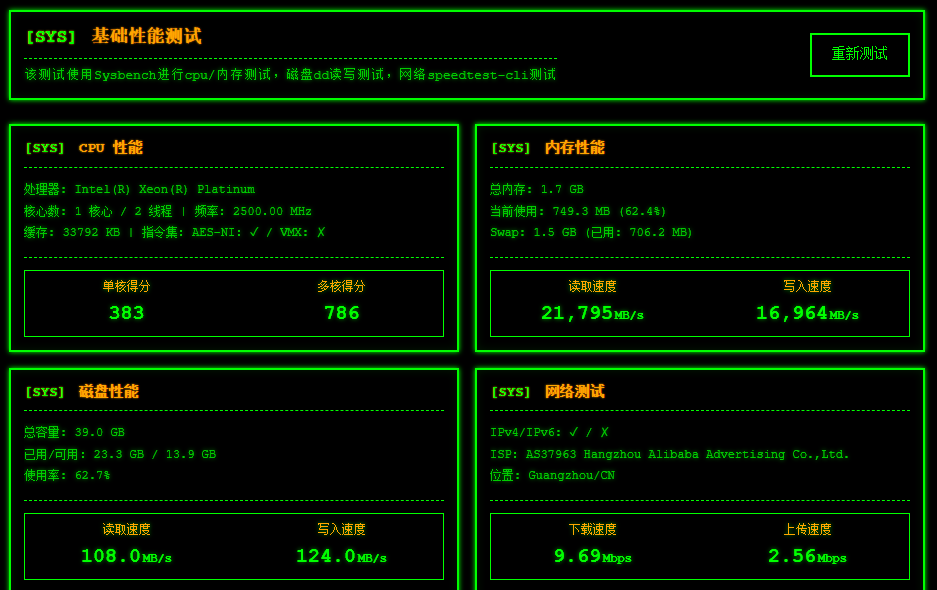937x590 pixels.
Task: Click the VMX cross mark
Action: click(x=321, y=232)
